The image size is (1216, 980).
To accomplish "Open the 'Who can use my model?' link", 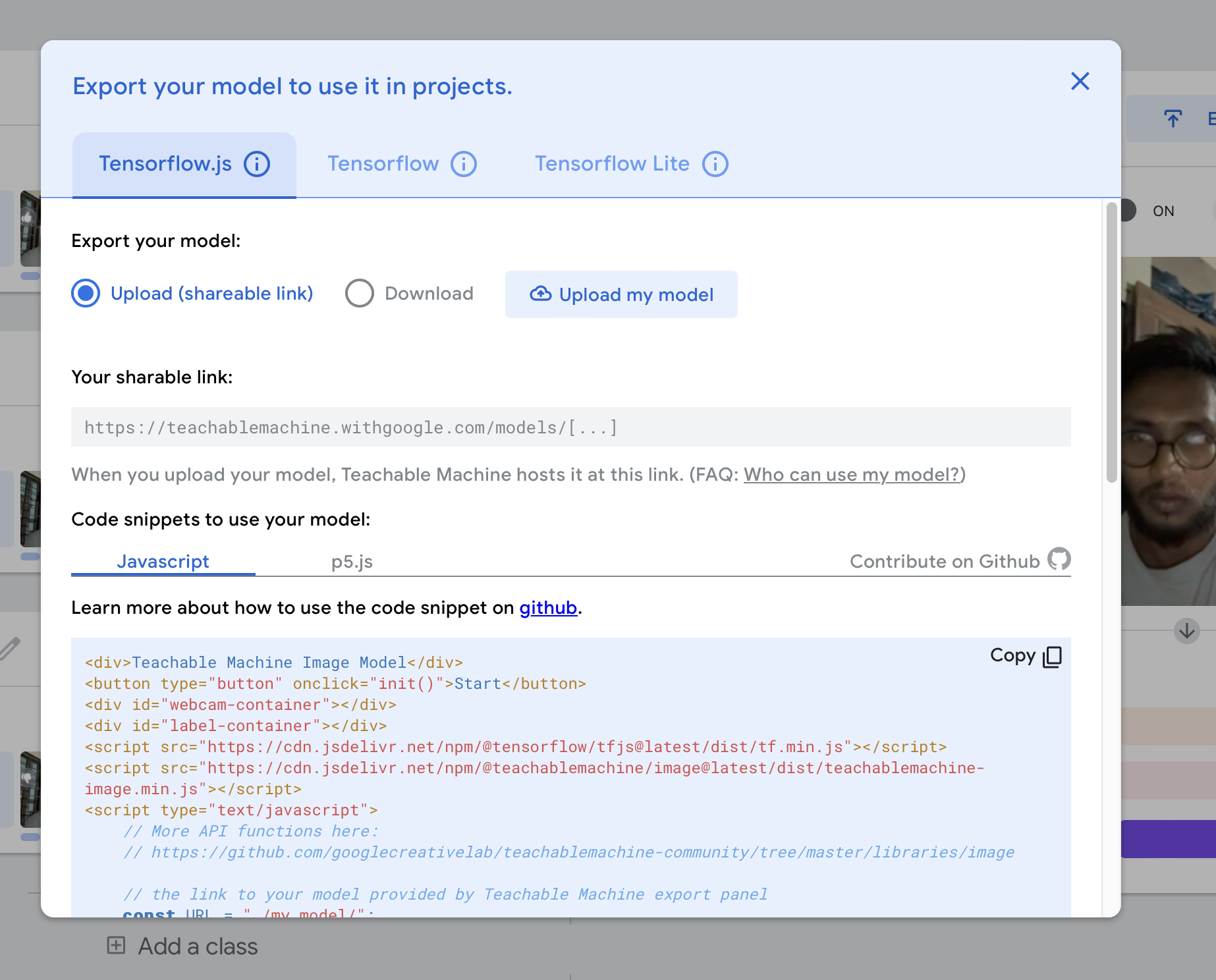I will [852, 475].
